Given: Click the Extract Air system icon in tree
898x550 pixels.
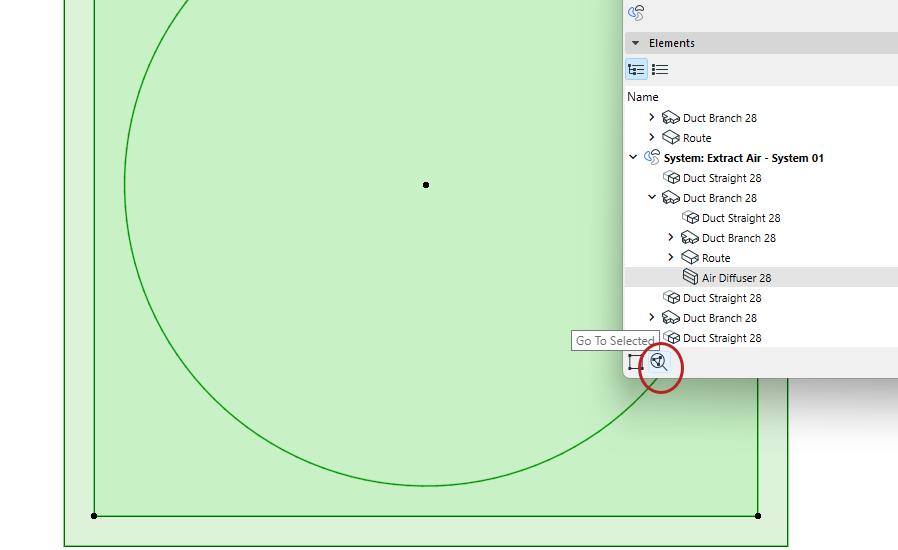Looking at the screenshot, I should [x=652, y=157].
